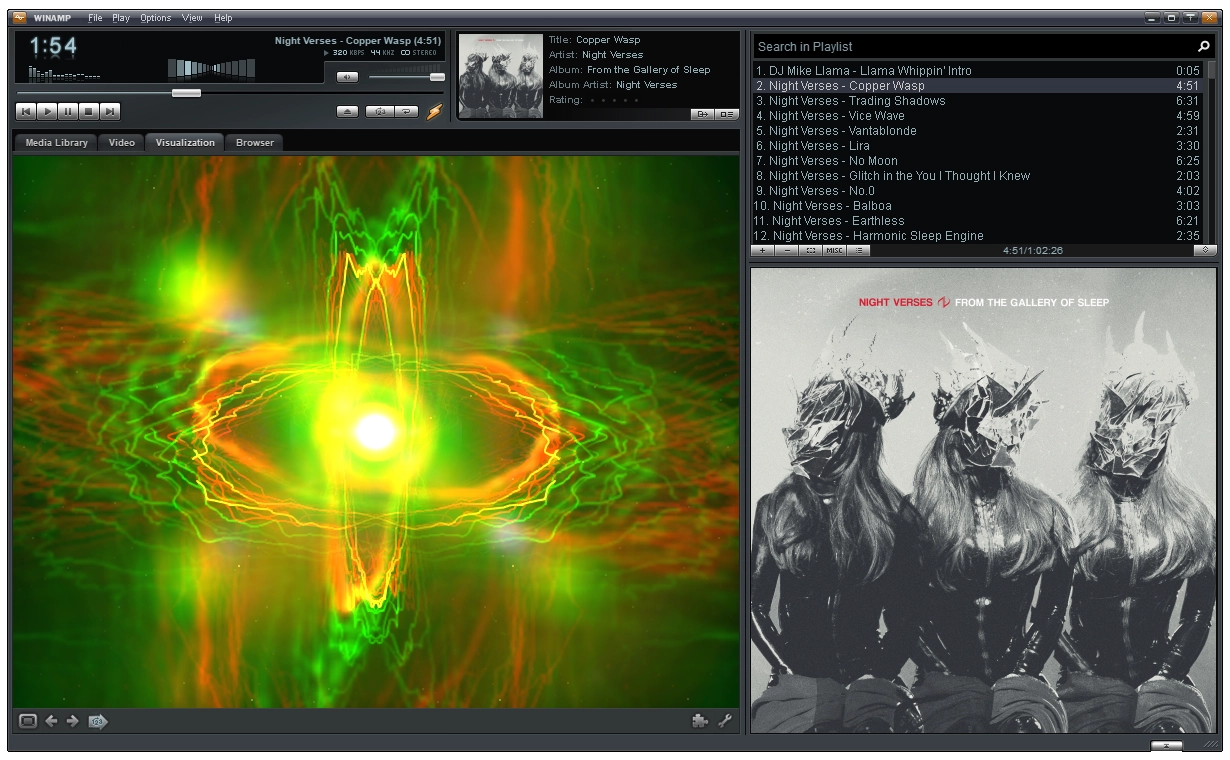
Task: Mute the volume via speaker button
Action: tap(347, 77)
